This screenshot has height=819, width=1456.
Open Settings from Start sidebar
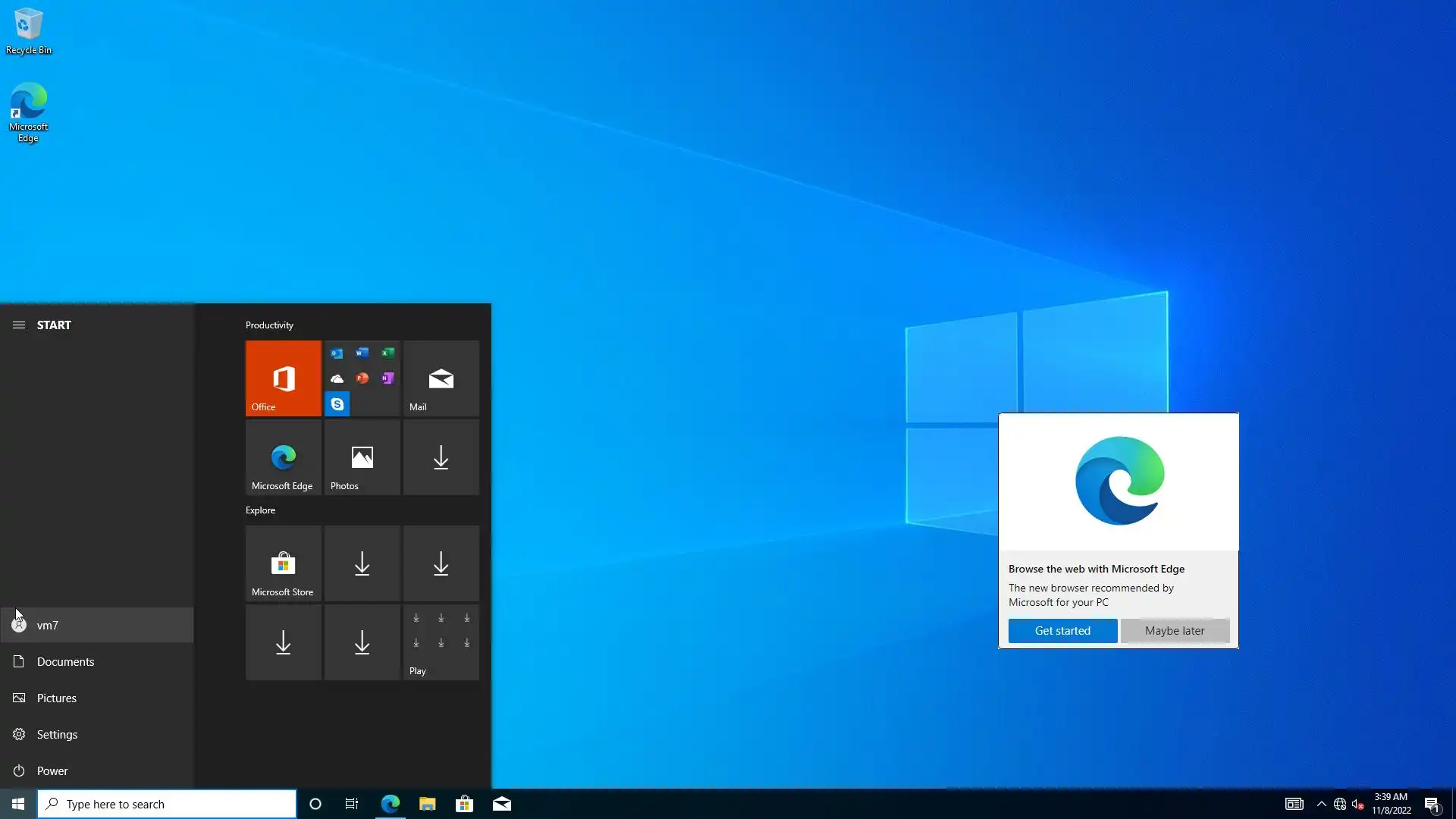coord(57,734)
